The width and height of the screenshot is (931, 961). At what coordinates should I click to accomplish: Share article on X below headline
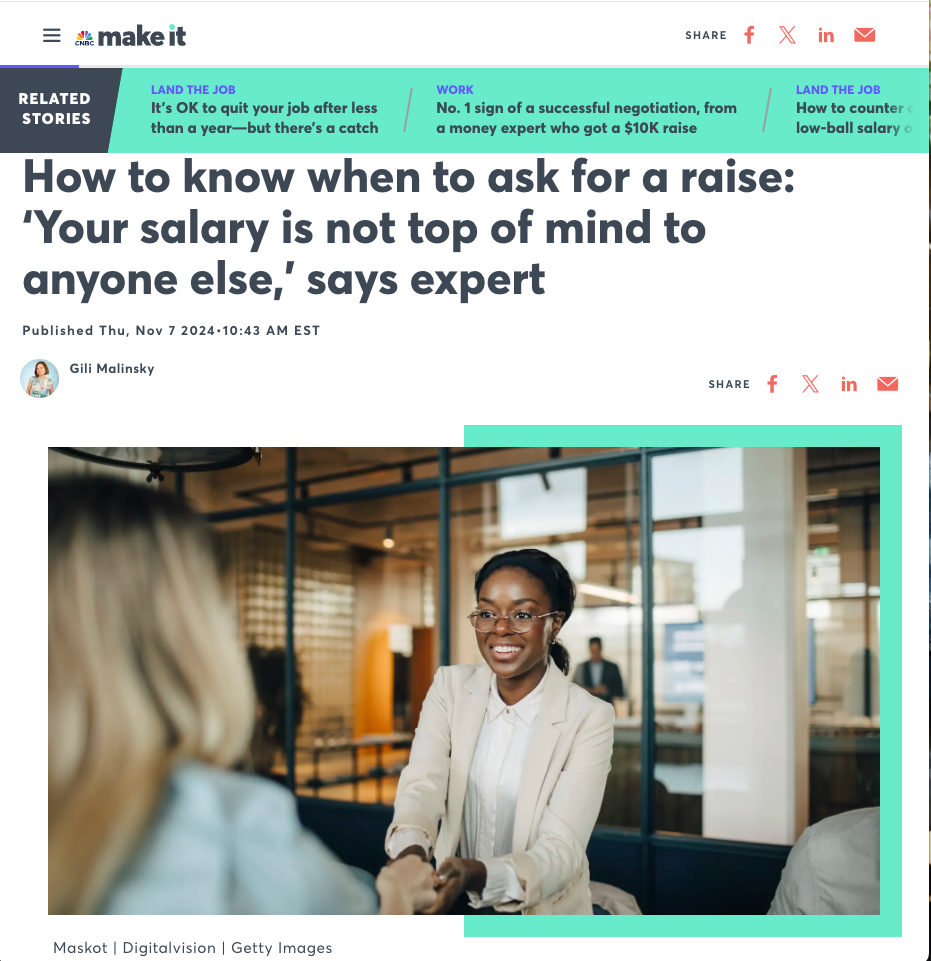pyautogui.click(x=810, y=384)
